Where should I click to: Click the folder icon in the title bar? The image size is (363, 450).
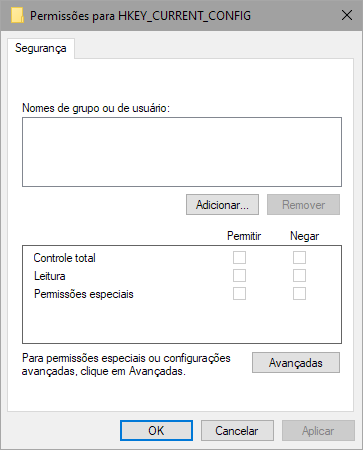pyautogui.click(x=17, y=15)
